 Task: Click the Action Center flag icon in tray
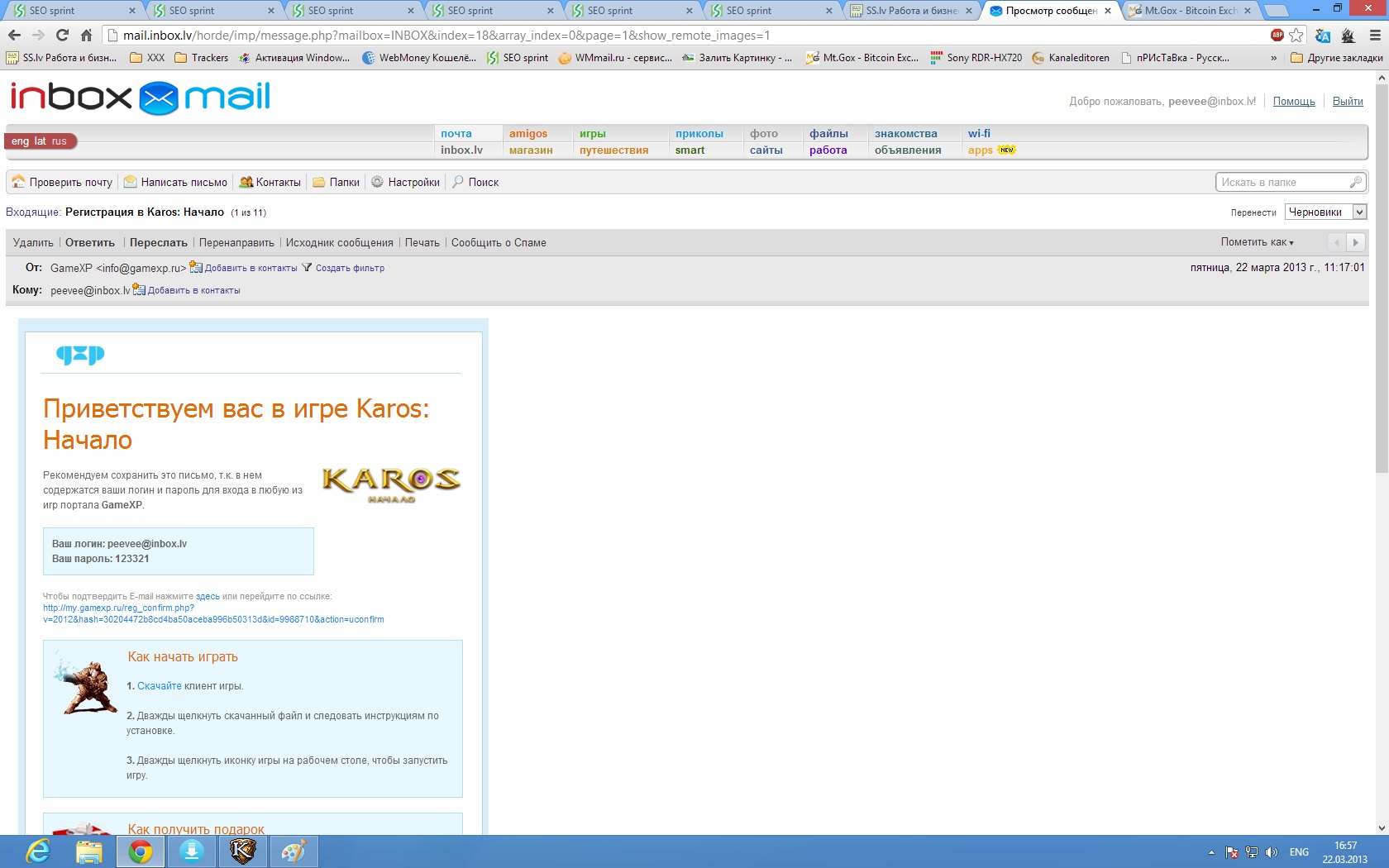(x=1232, y=852)
